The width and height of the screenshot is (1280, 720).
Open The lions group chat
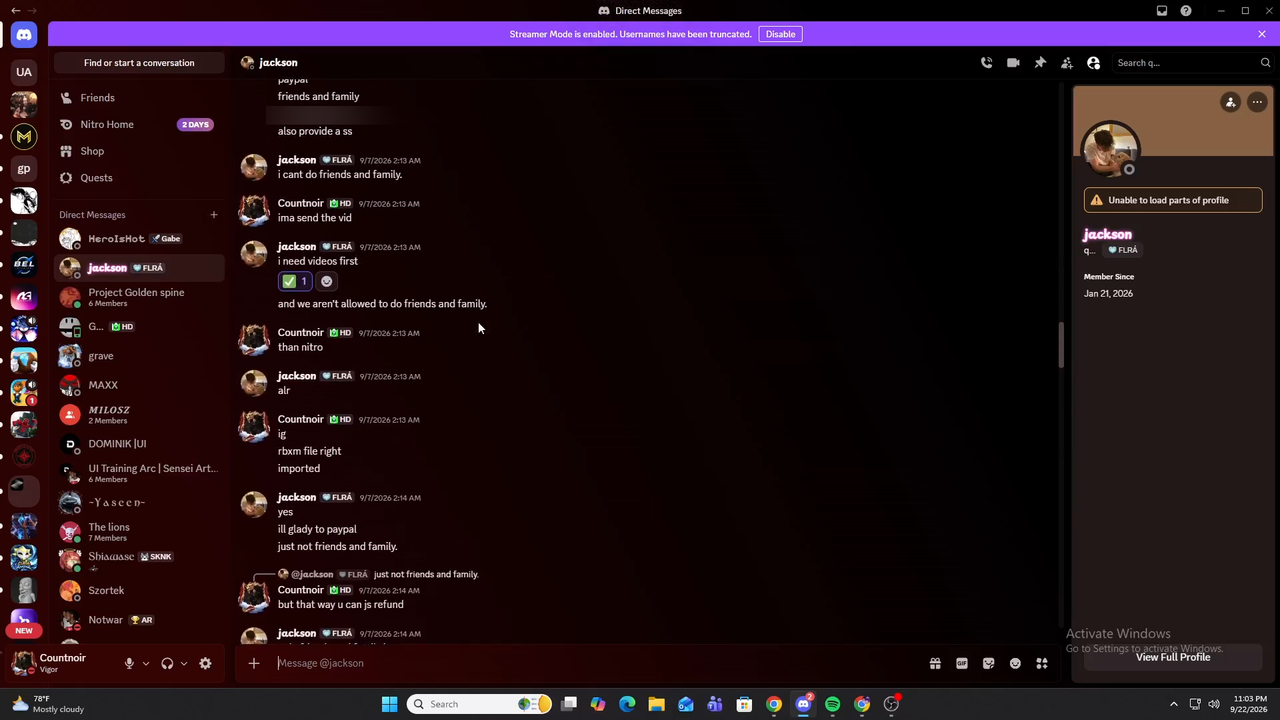pos(139,532)
